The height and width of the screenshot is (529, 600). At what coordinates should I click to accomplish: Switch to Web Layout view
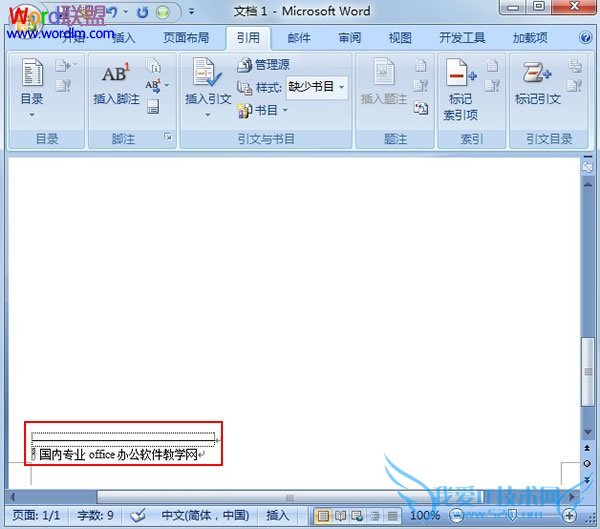coord(357,516)
